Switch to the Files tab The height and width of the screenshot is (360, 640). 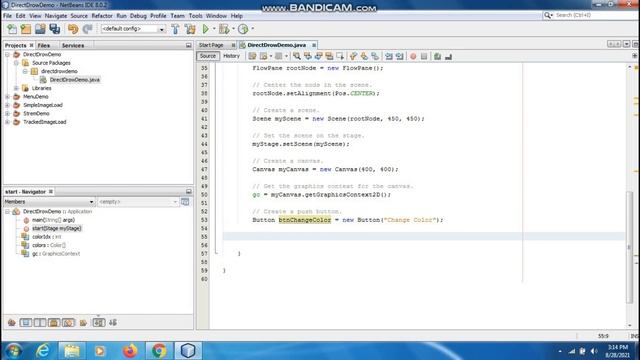pos(44,45)
